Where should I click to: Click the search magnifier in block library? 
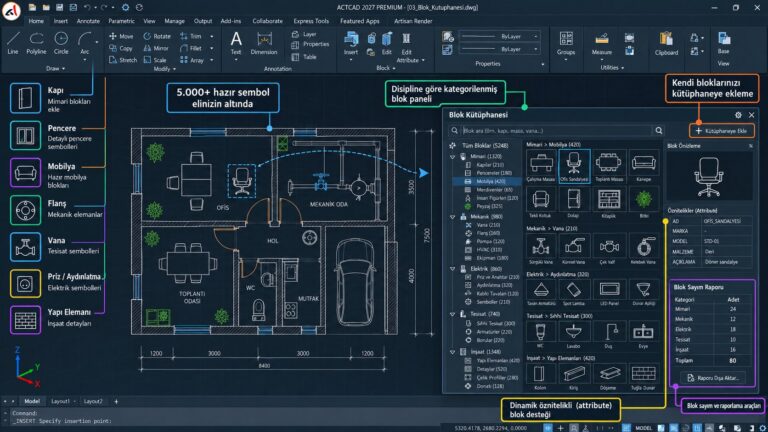point(659,130)
